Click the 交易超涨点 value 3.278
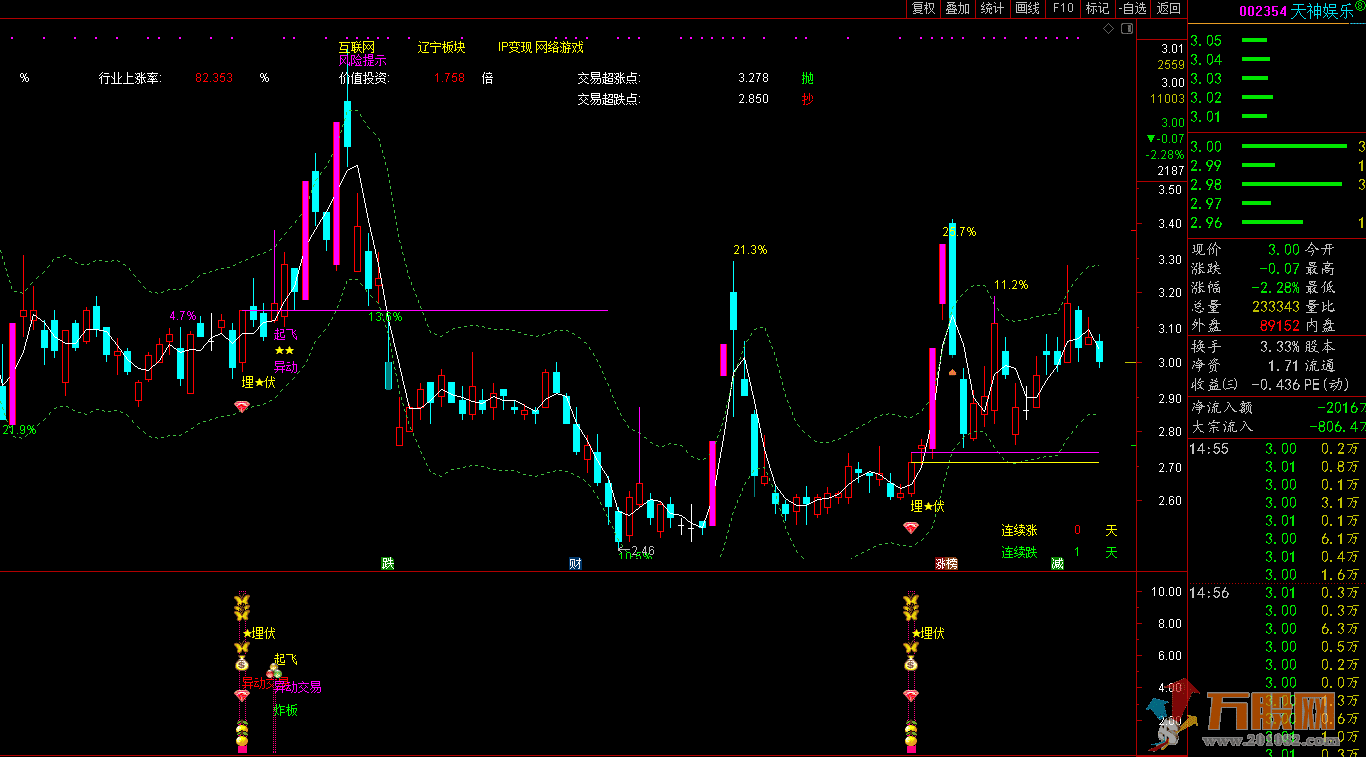Screen dimensions: 1366x757 point(753,77)
